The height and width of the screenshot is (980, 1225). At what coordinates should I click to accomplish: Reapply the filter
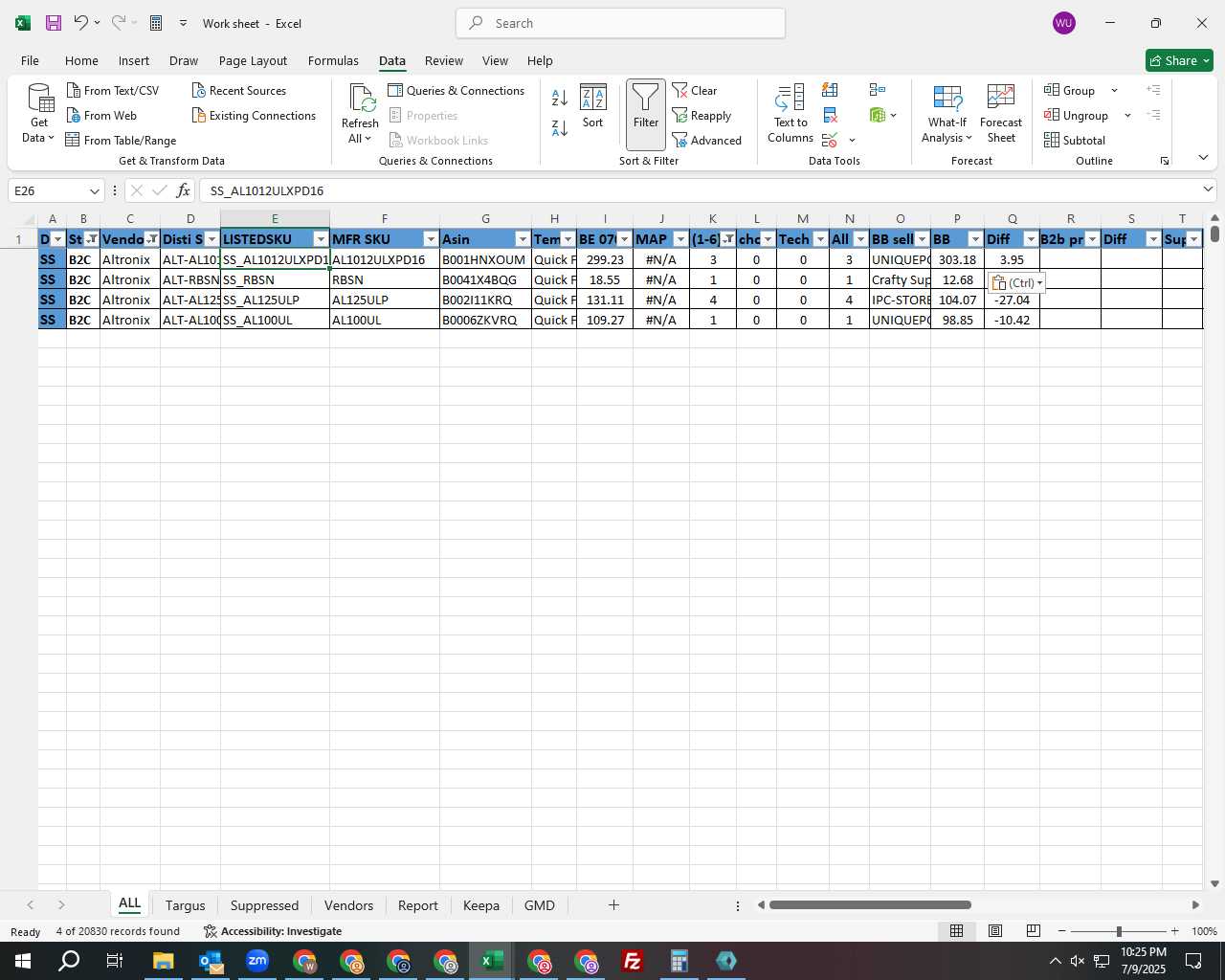(702, 116)
